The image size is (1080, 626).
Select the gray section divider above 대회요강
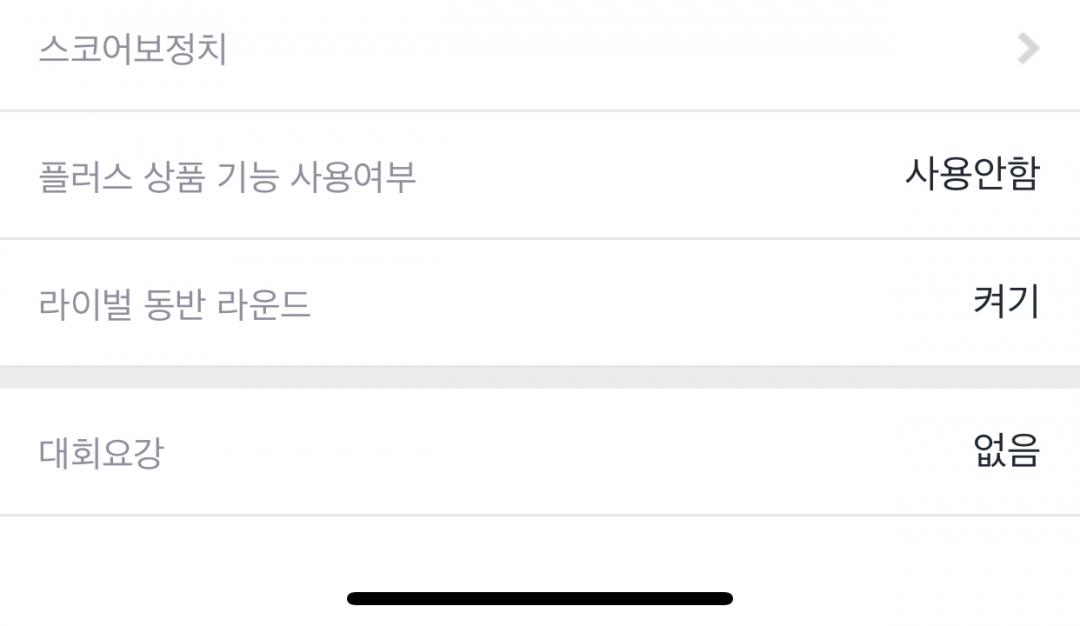click(x=540, y=377)
